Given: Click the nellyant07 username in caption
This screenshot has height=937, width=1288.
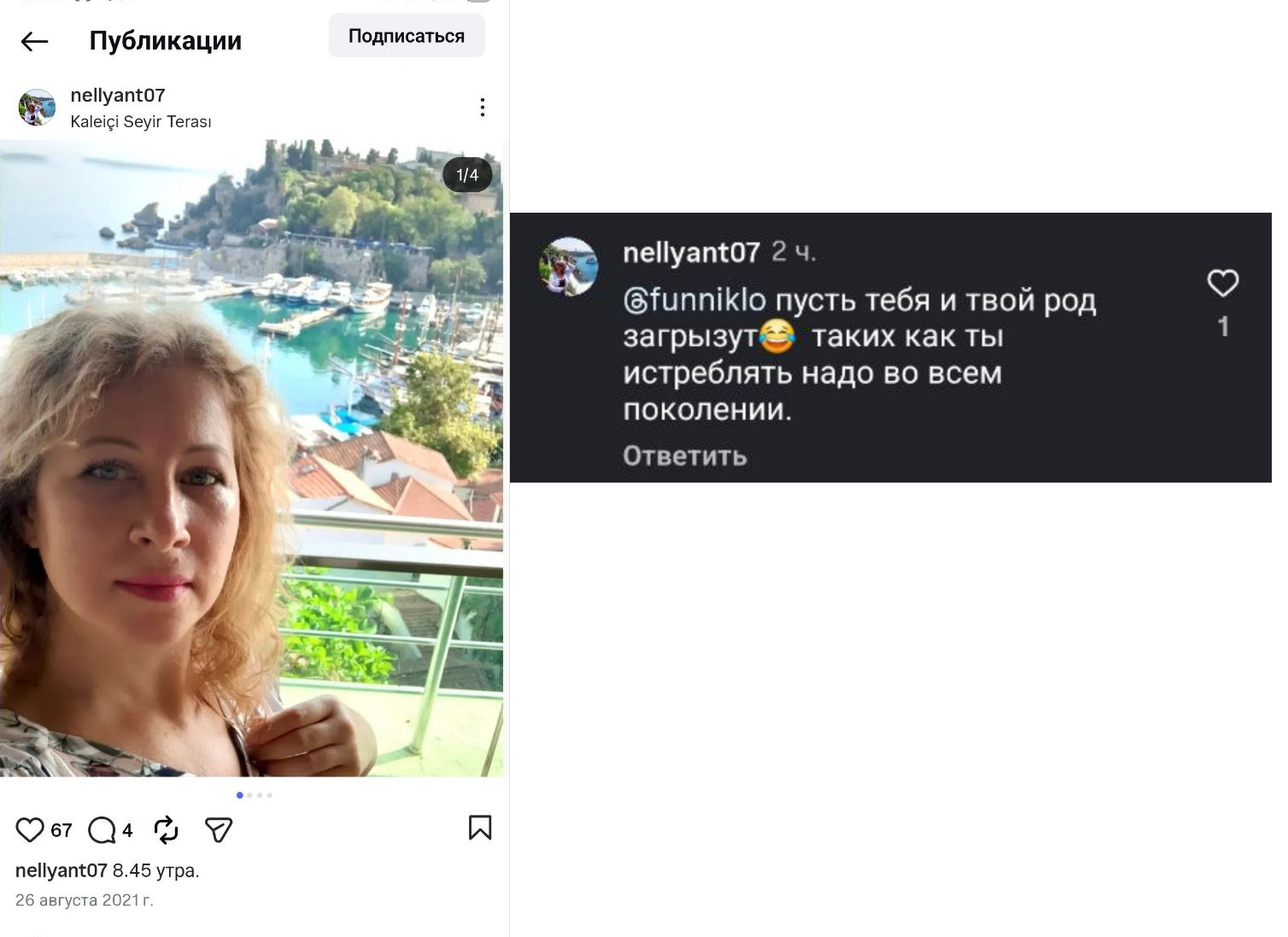Looking at the screenshot, I should point(61,870).
